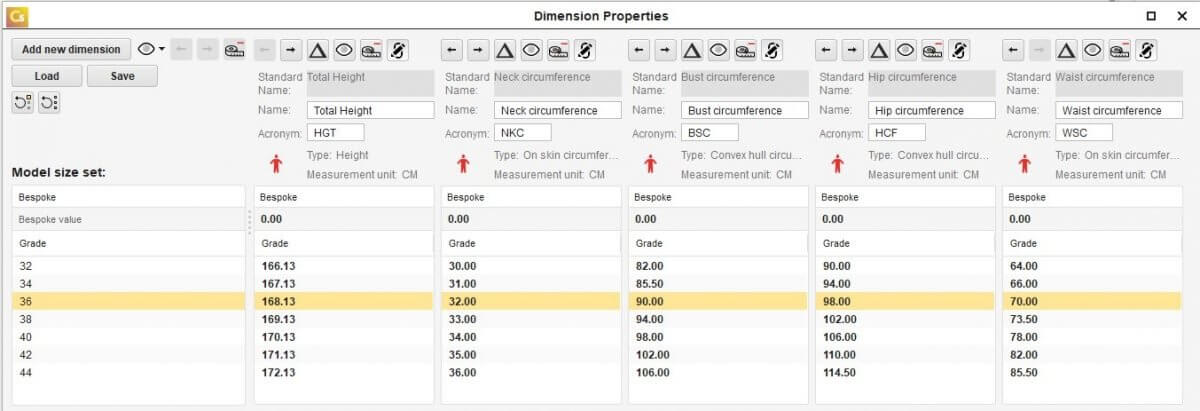
Task: Click the triangle icon above Bust circumference
Action: click(x=692, y=49)
